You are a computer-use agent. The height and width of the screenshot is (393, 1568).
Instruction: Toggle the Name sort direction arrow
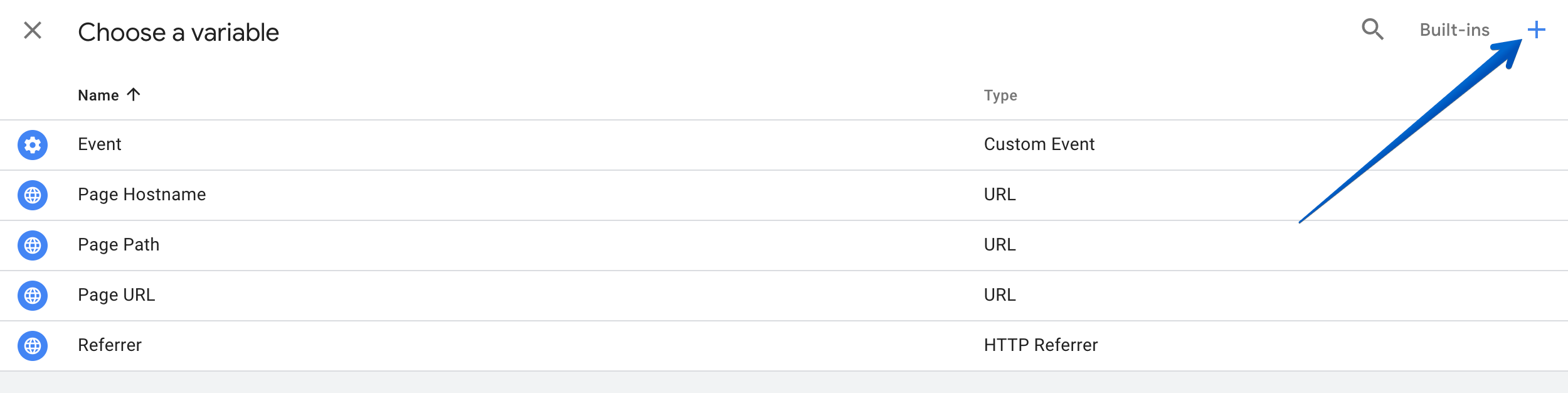point(133,94)
